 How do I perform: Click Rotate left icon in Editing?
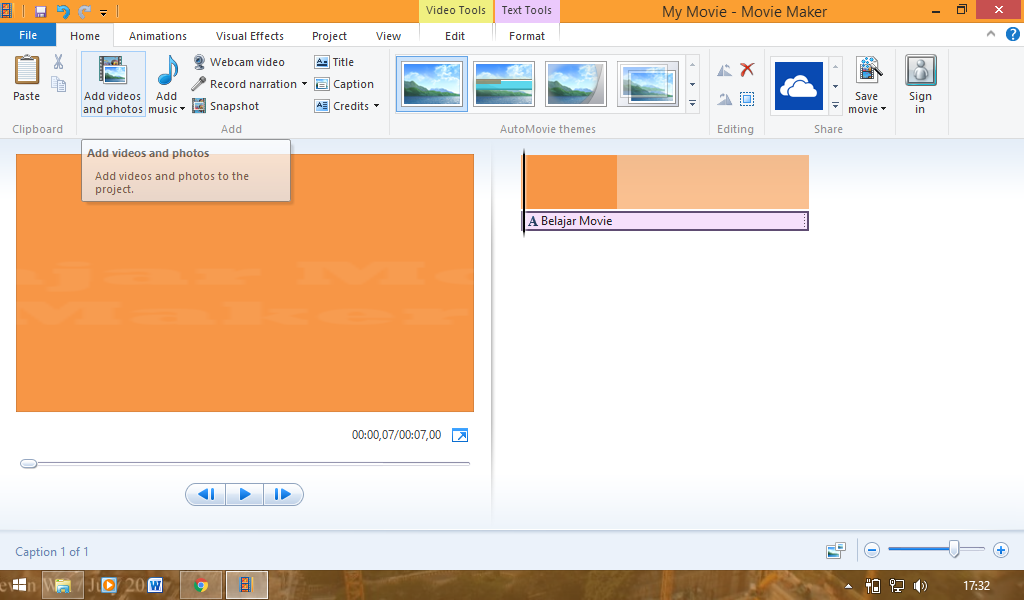724,70
